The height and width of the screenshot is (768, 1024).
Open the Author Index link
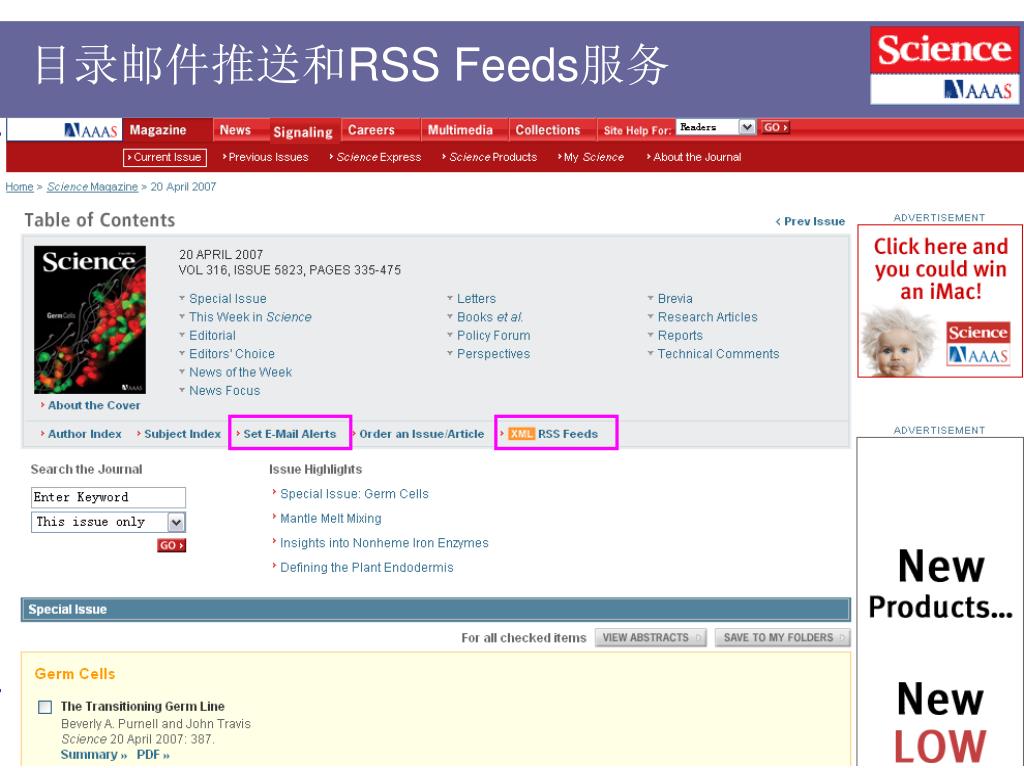[x=84, y=434]
